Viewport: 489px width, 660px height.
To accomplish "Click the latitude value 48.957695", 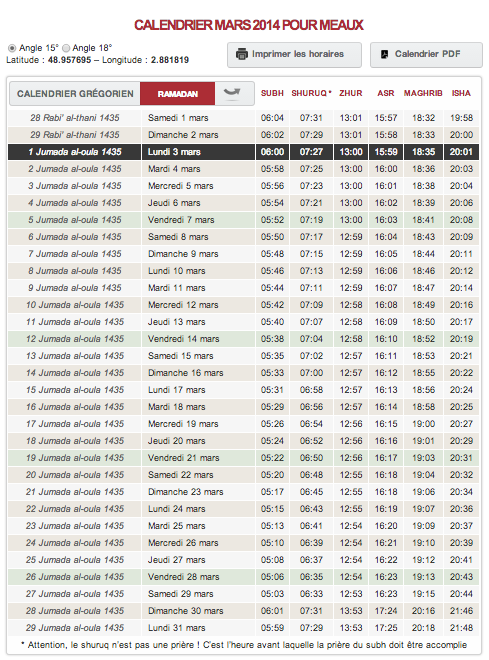I will pos(69,60).
